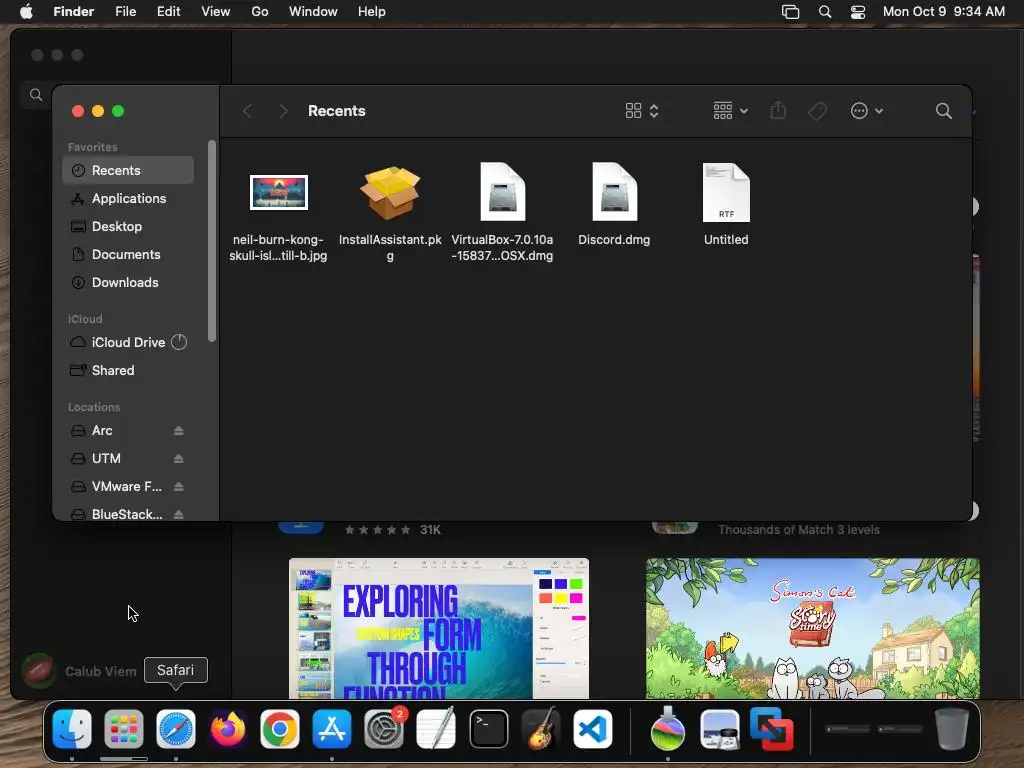Open Control Center in menu bar
1024x768 pixels.
coord(857,12)
